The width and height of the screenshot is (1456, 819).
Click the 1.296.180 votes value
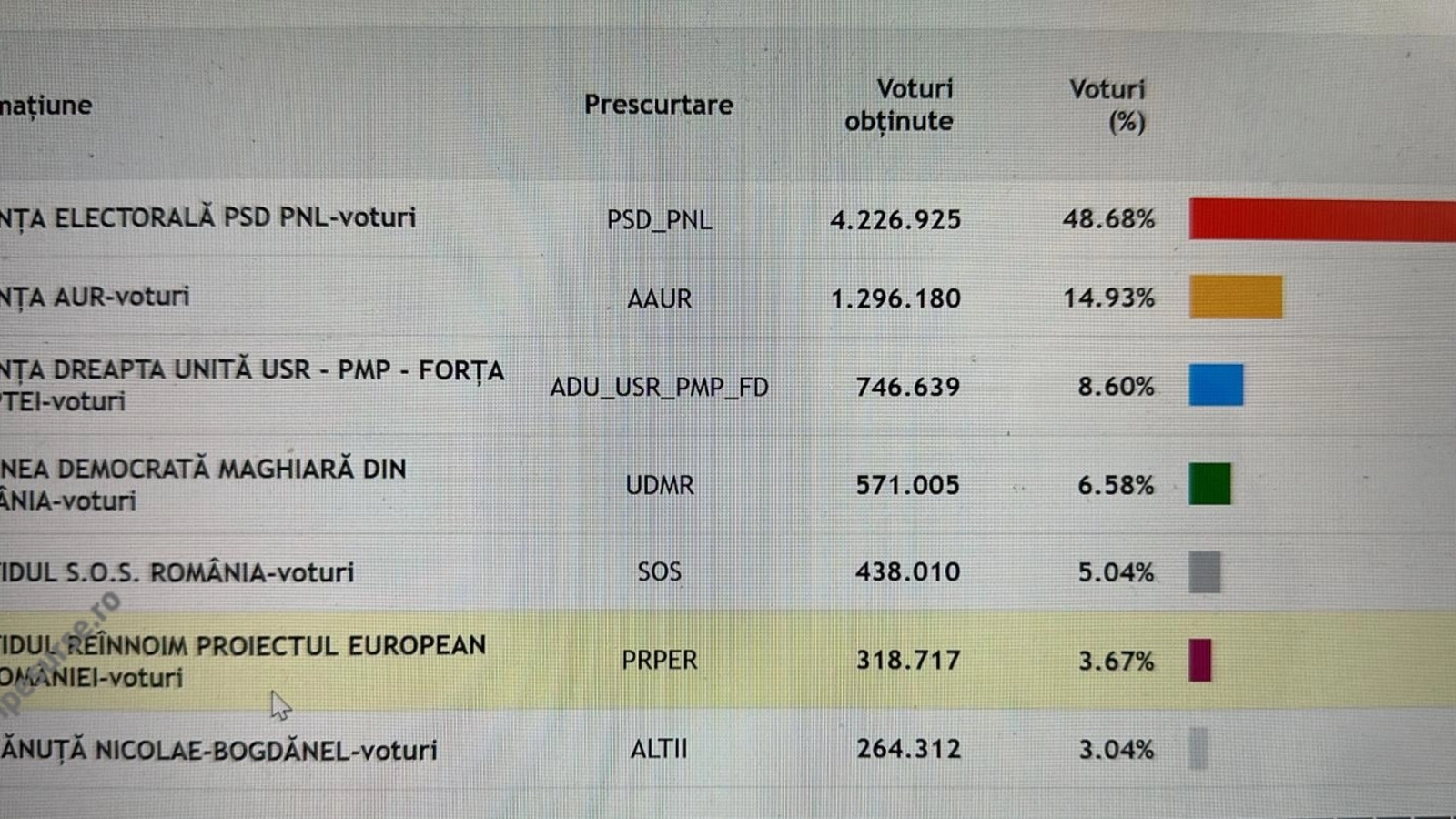click(895, 298)
